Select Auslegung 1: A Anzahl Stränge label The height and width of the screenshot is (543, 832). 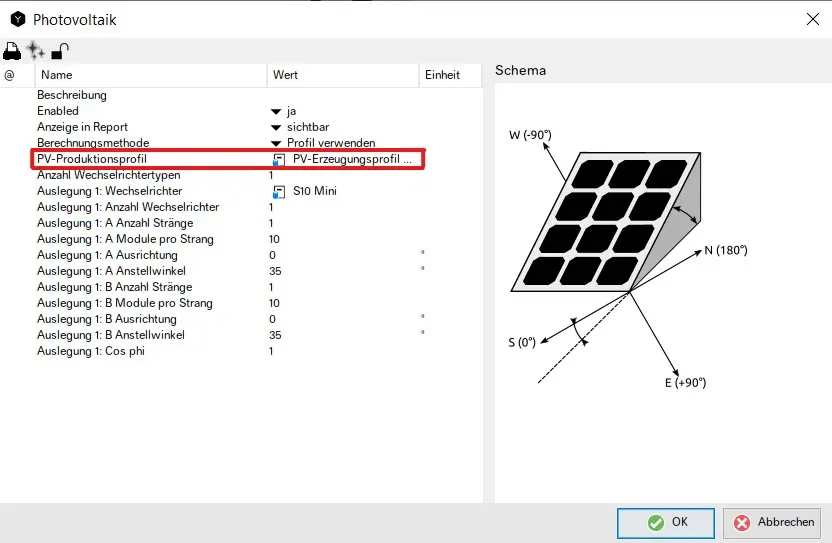115,223
